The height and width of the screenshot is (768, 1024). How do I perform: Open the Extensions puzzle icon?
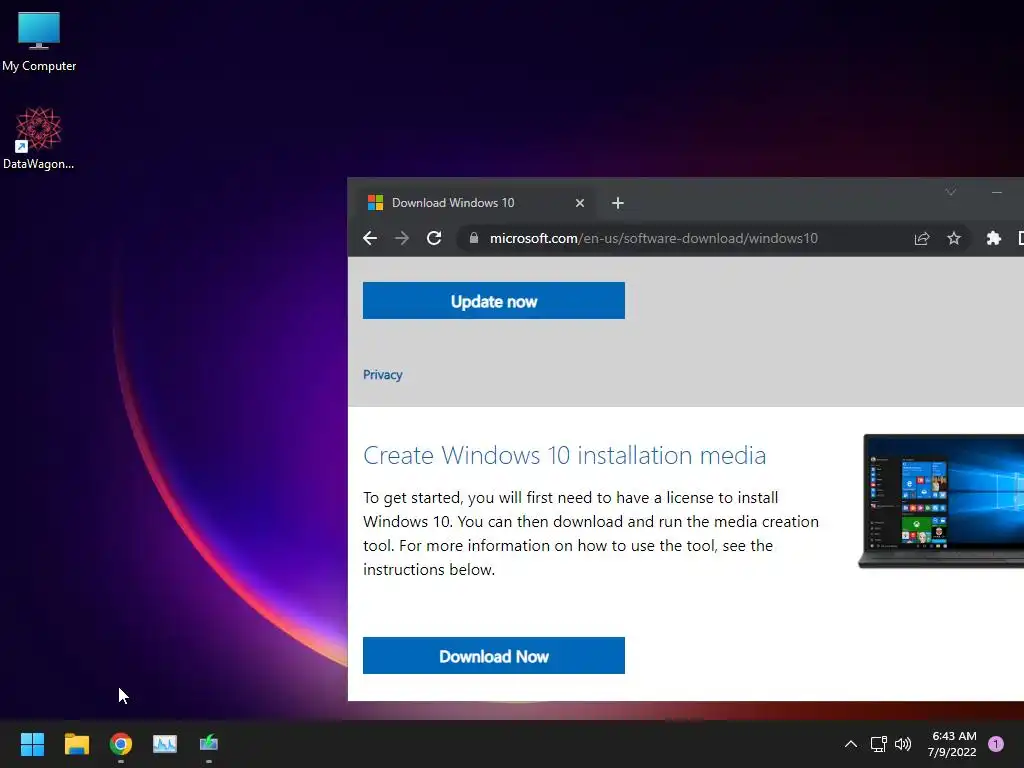993,238
